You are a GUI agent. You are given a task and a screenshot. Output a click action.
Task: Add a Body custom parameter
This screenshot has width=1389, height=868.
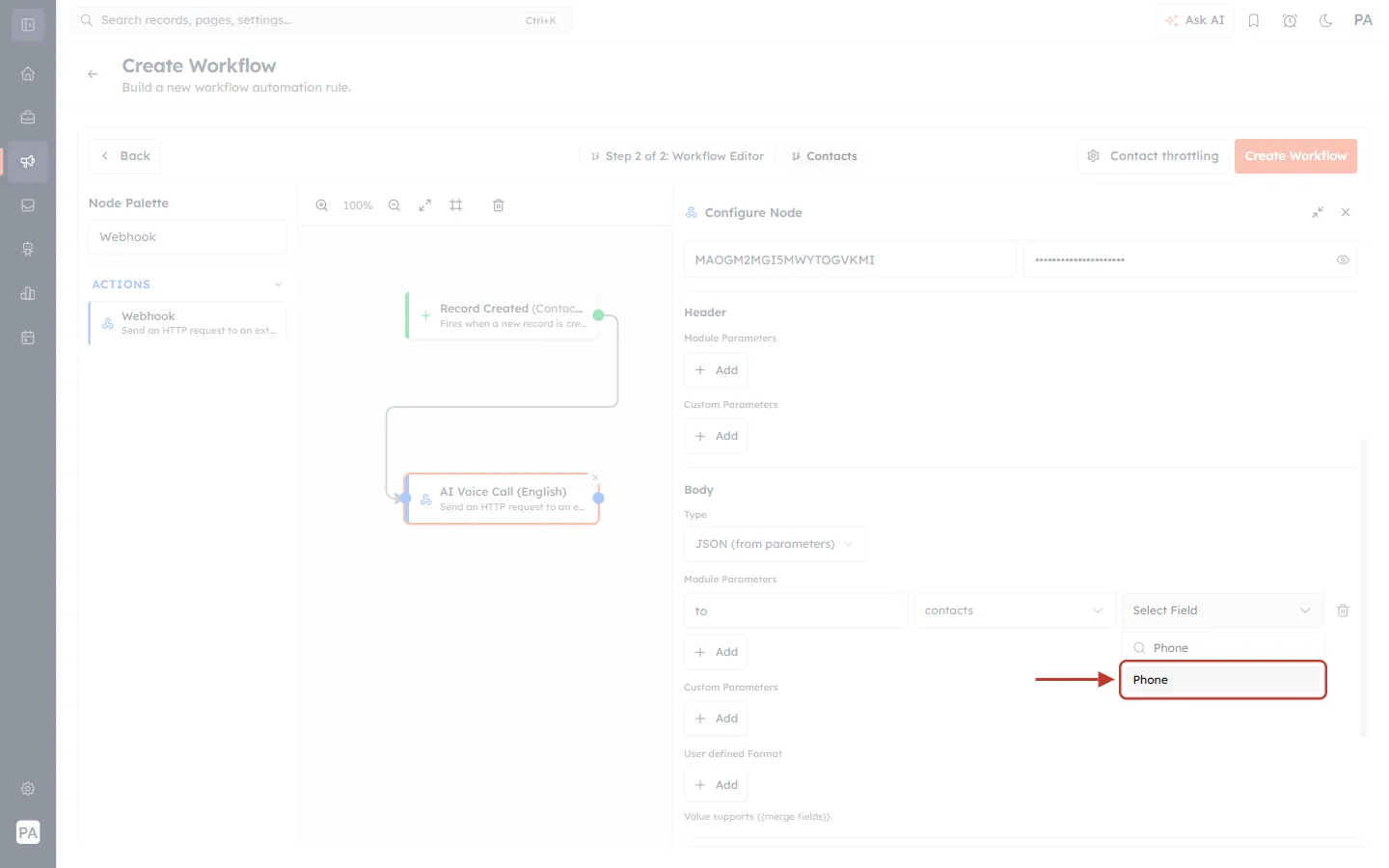pos(716,719)
